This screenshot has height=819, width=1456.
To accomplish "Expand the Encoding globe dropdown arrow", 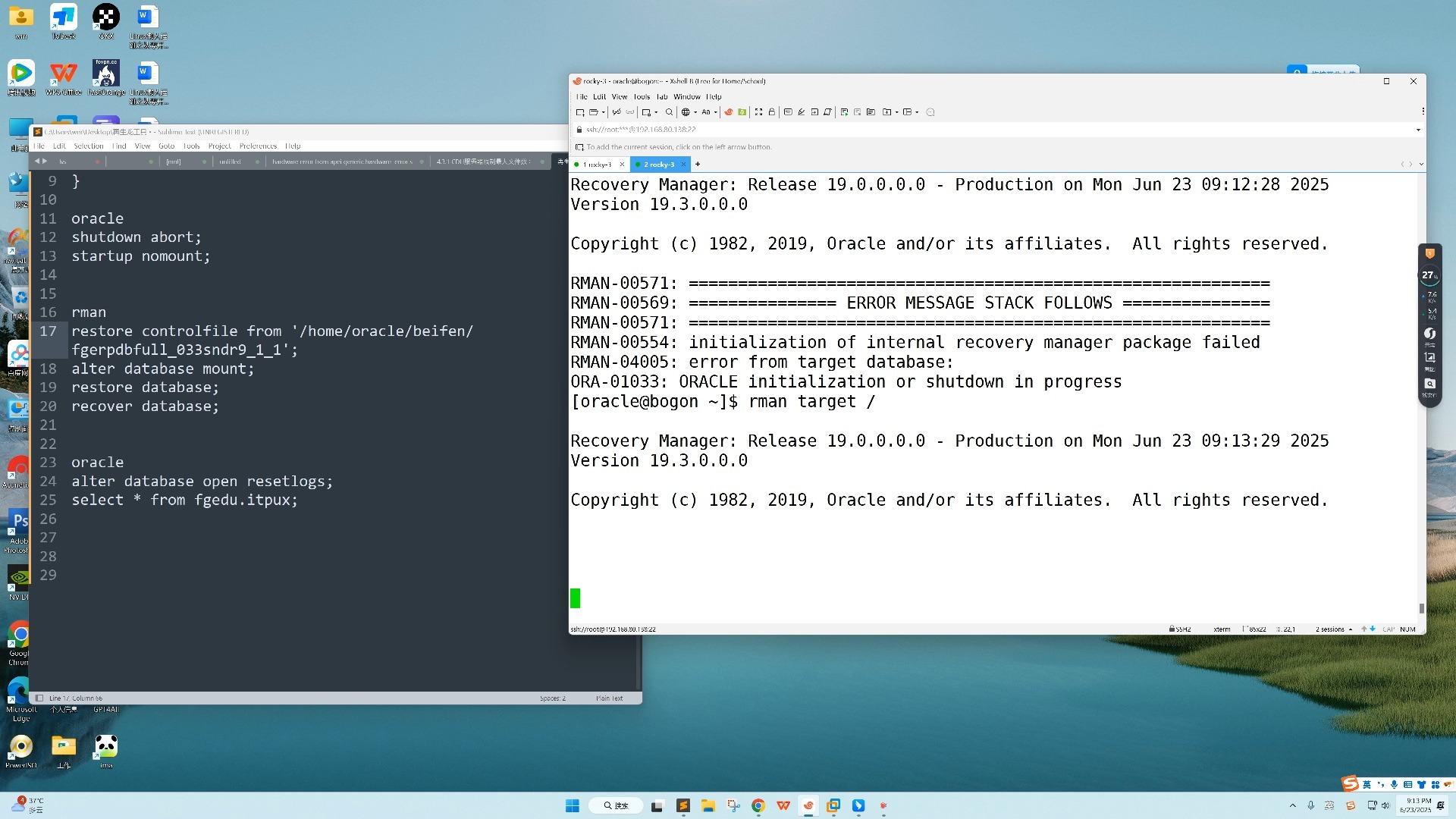I will click(695, 112).
